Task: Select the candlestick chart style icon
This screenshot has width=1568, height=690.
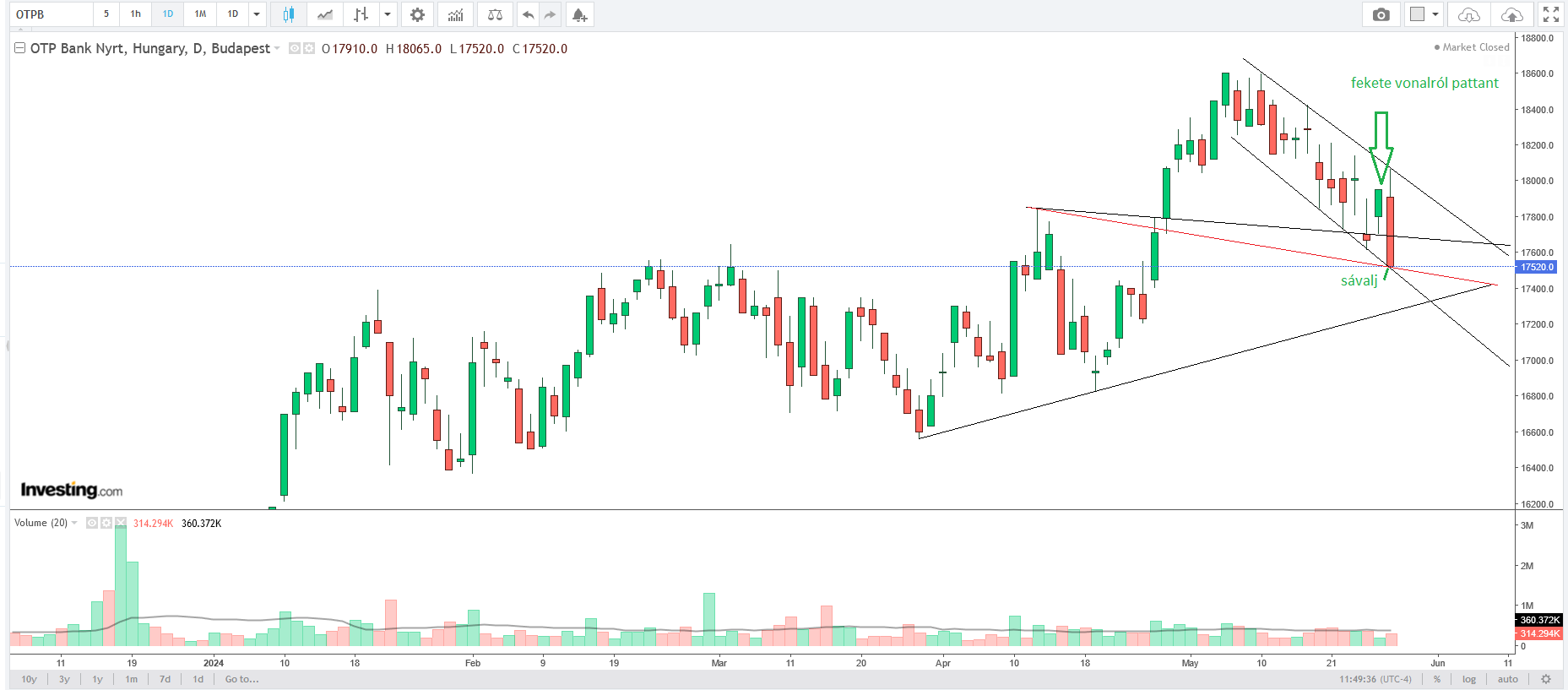Action: click(x=289, y=14)
